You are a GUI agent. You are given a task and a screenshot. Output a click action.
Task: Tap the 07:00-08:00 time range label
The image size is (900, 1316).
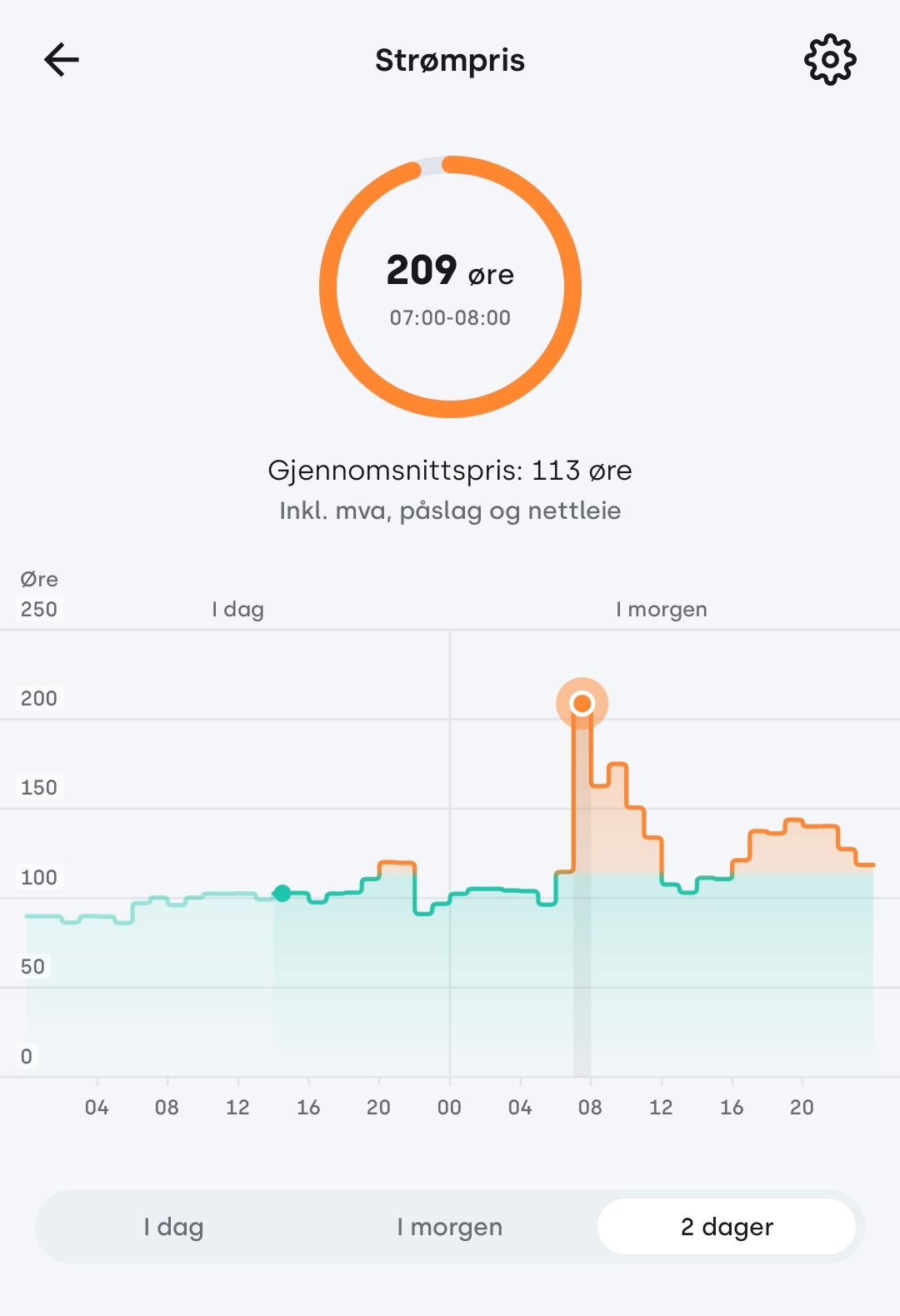click(x=450, y=317)
